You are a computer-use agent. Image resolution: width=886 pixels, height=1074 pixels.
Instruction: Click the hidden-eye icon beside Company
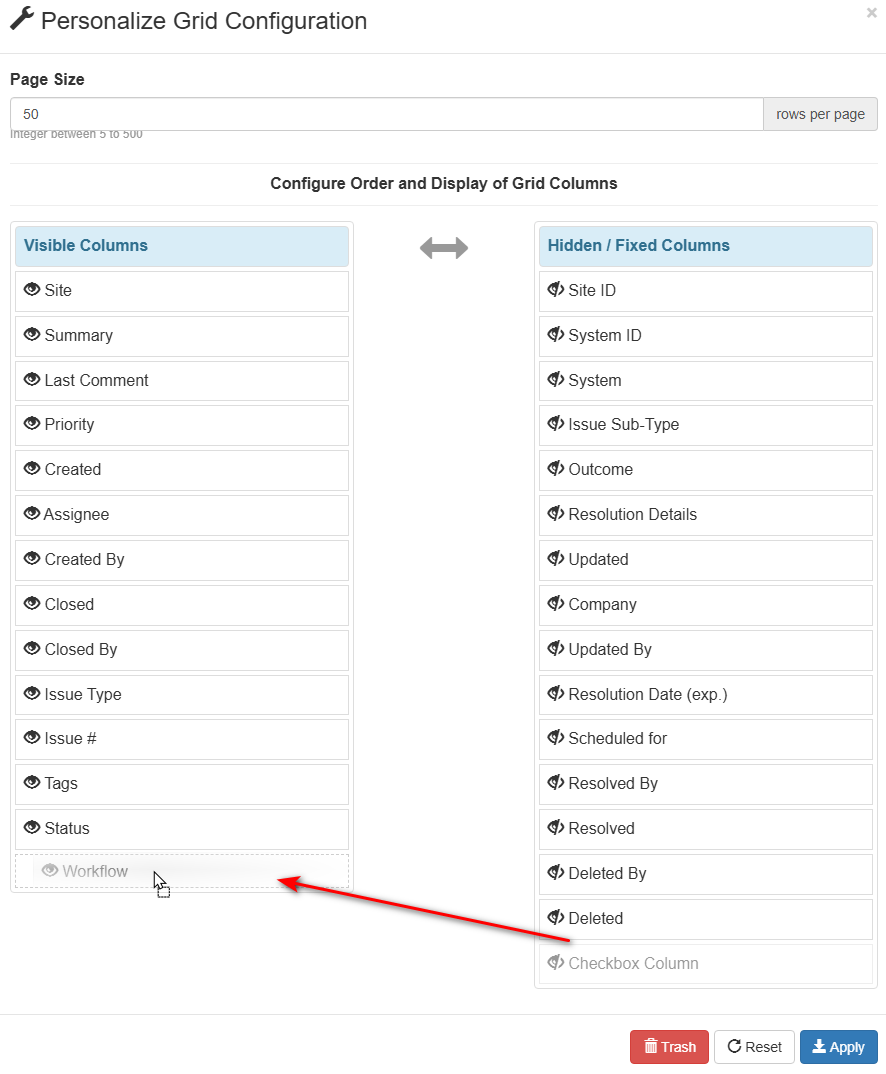(556, 604)
